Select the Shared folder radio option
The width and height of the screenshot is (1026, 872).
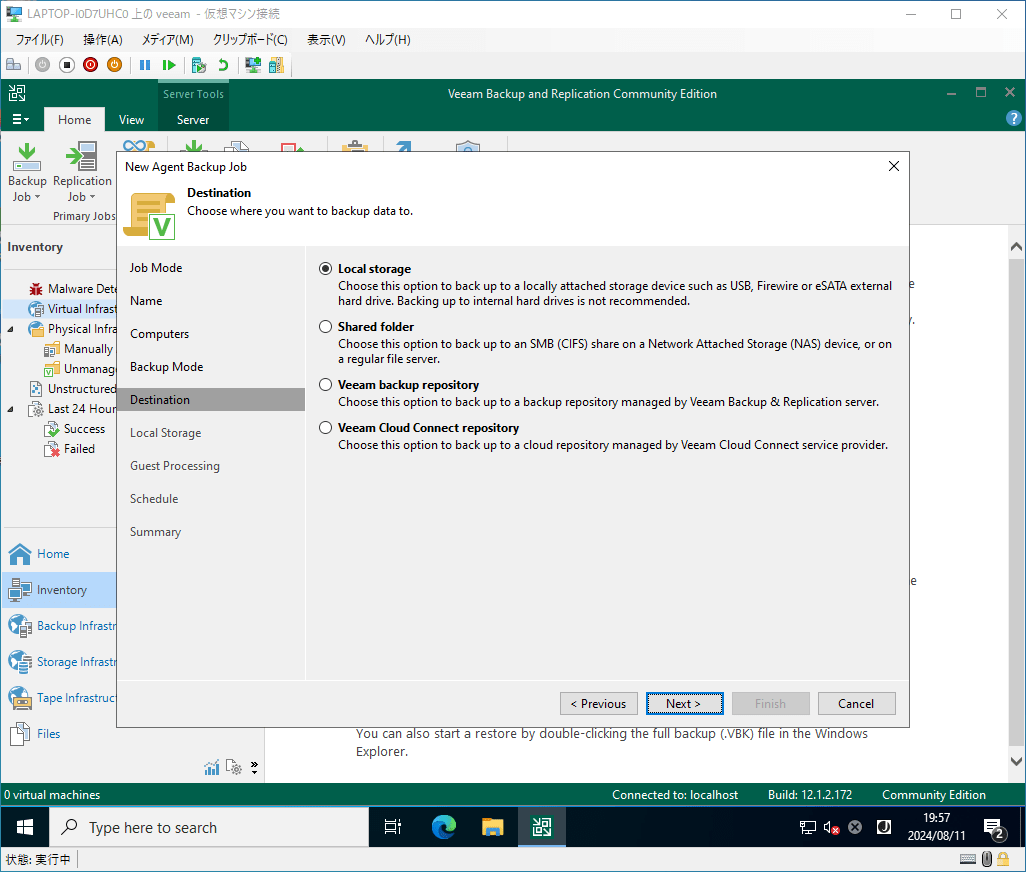325,326
